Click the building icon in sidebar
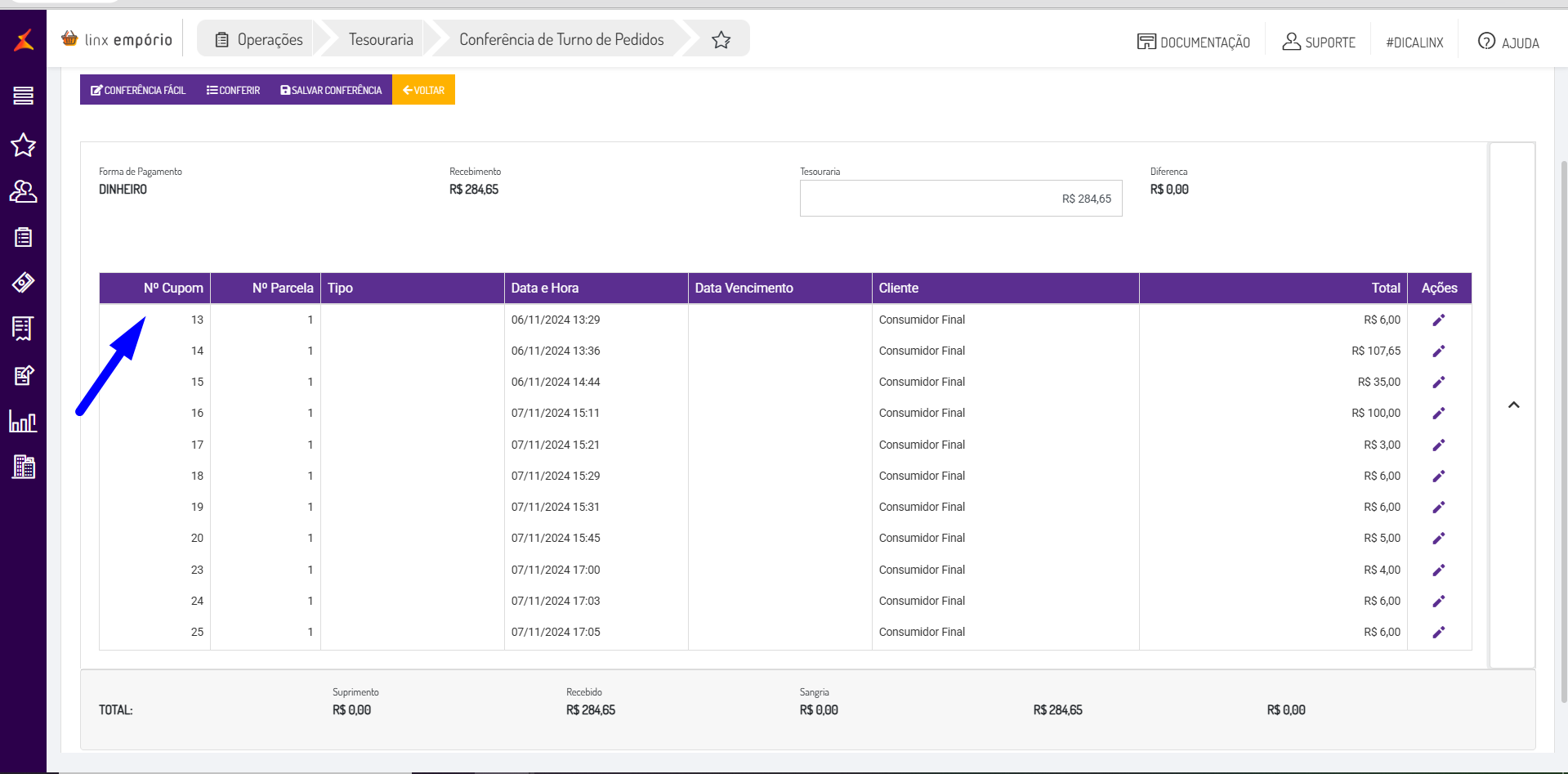 (23, 467)
